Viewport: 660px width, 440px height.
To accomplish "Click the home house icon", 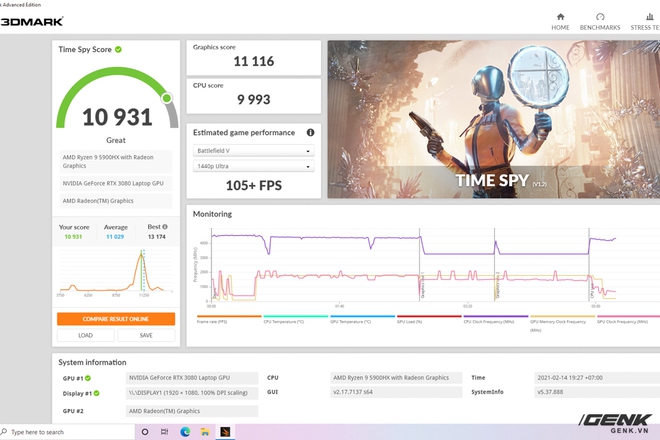I will tap(560, 17).
